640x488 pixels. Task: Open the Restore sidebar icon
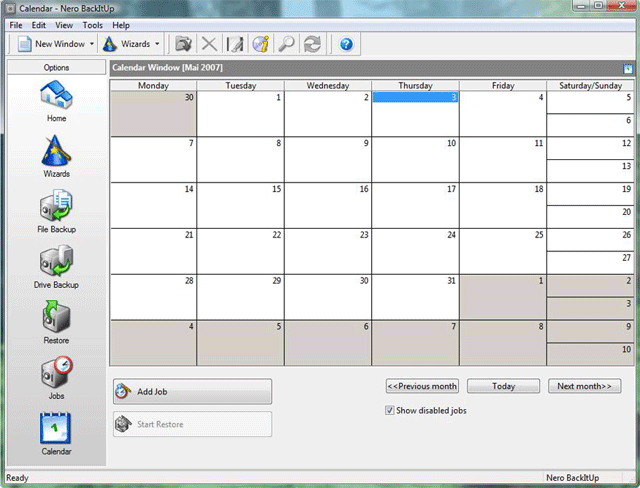point(56,323)
